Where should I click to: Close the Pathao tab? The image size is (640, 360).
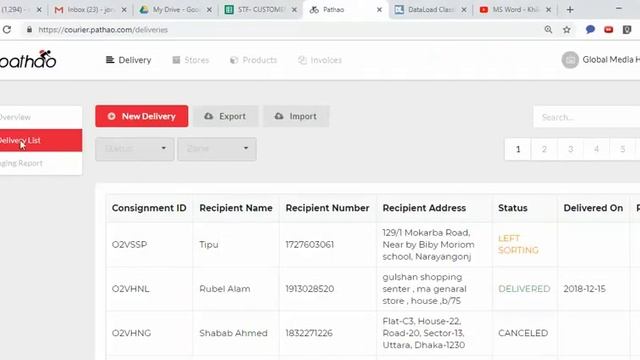tap(379, 9)
